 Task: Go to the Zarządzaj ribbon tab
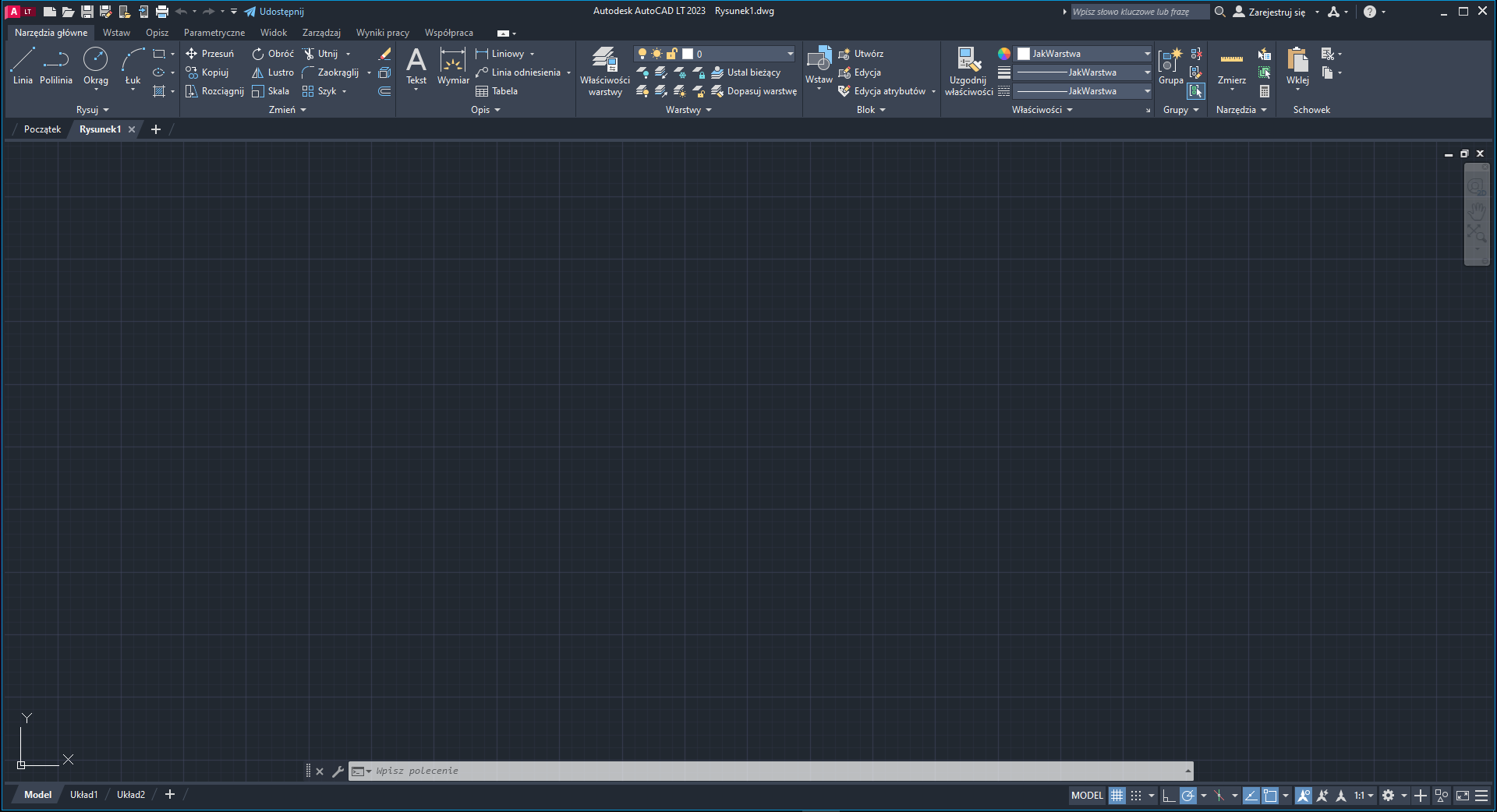(x=321, y=33)
